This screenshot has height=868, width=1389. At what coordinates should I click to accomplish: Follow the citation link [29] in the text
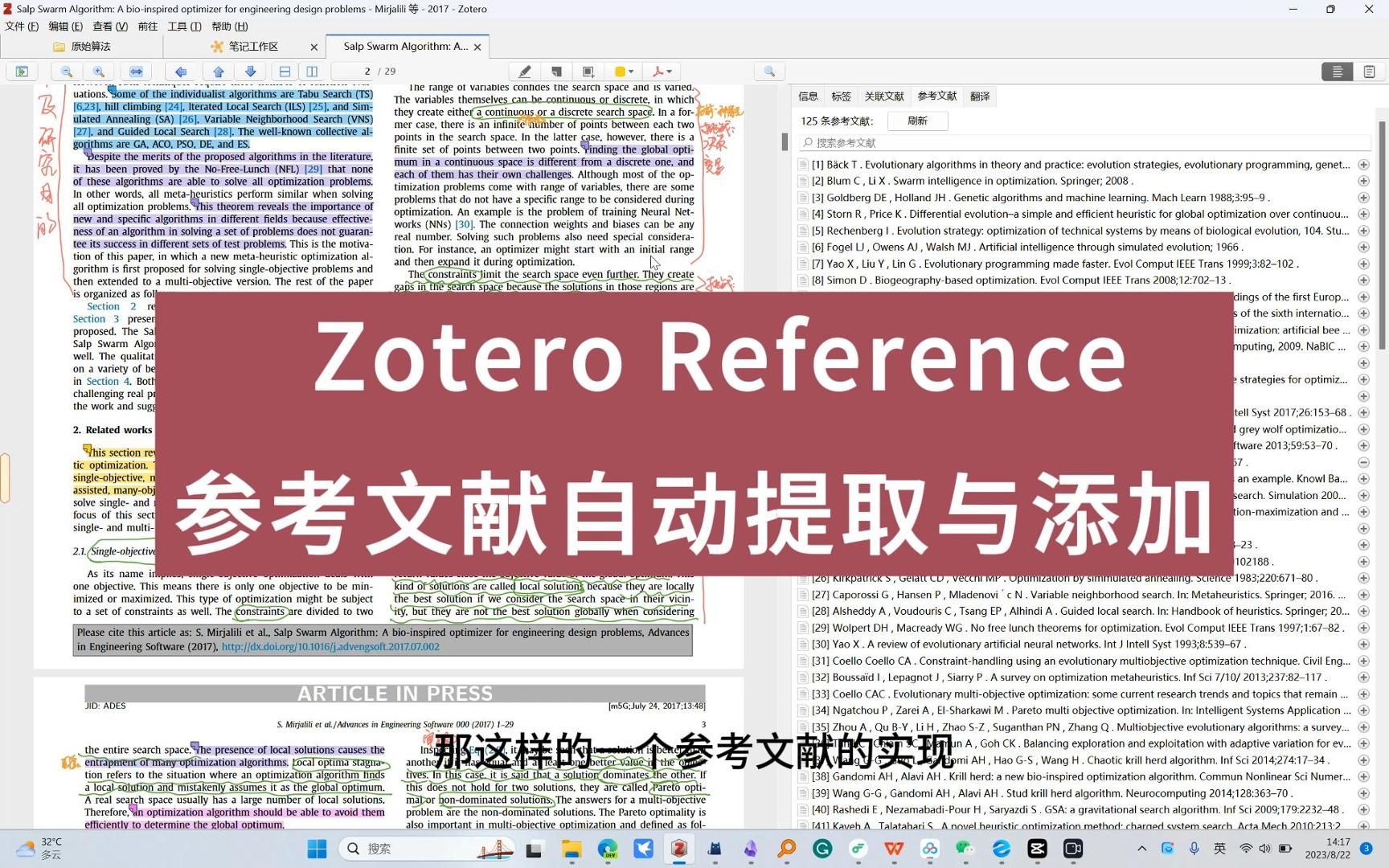pyautogui.click(x=313, y=170)
